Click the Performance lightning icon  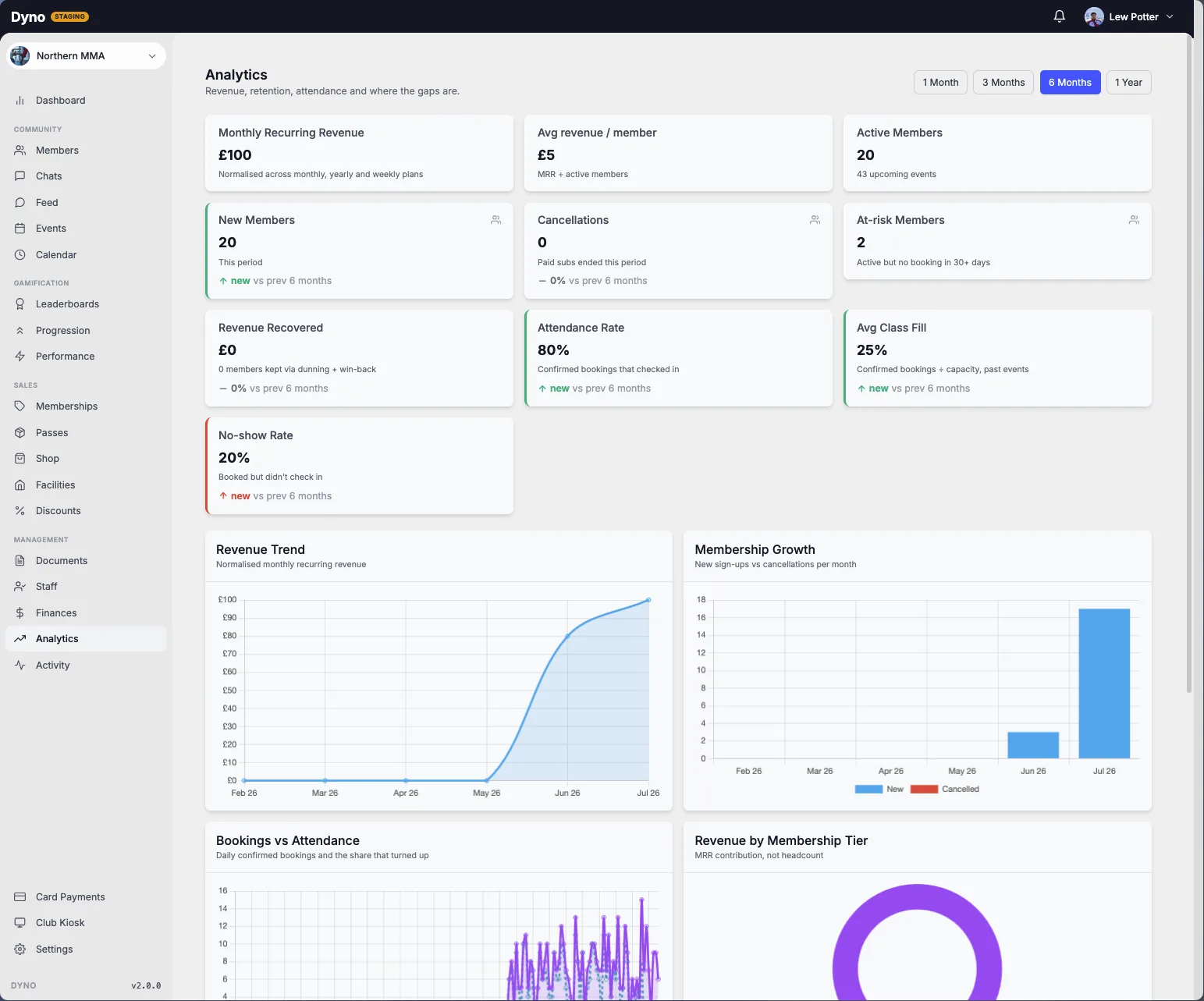(x=20, y=357)
